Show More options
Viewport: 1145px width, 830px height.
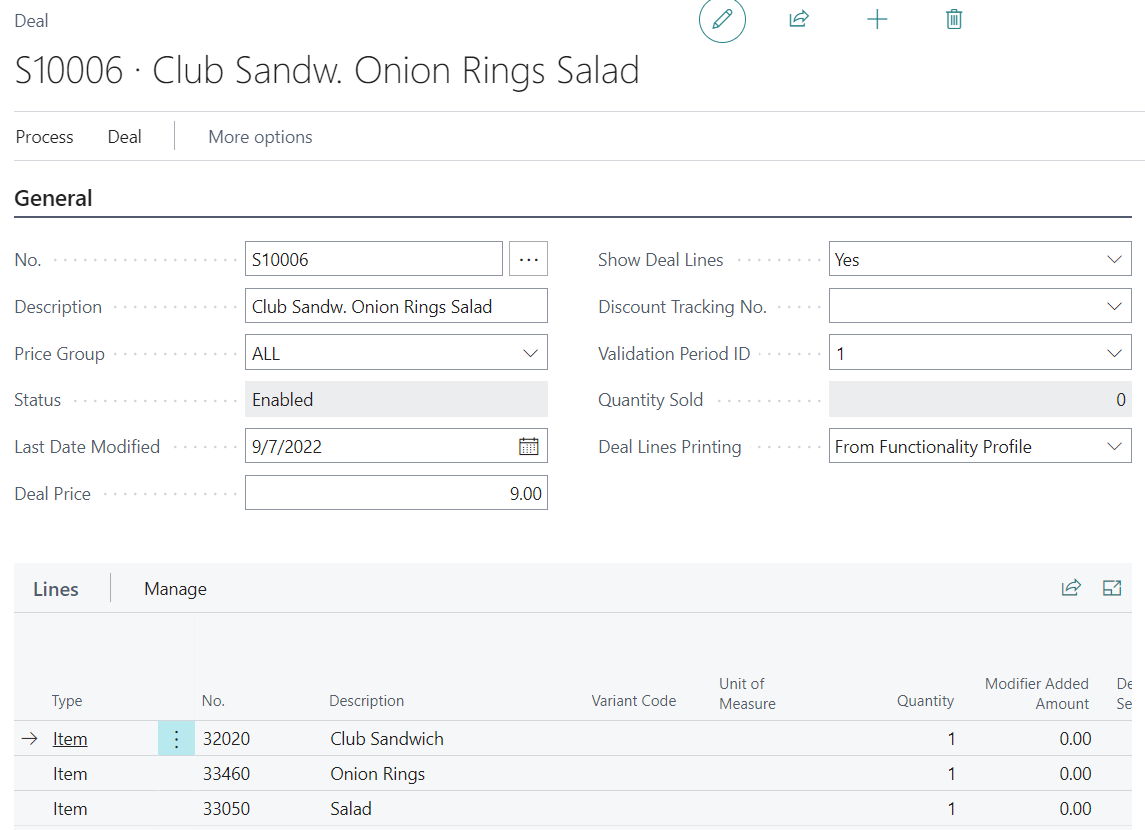tap(260, 137)
